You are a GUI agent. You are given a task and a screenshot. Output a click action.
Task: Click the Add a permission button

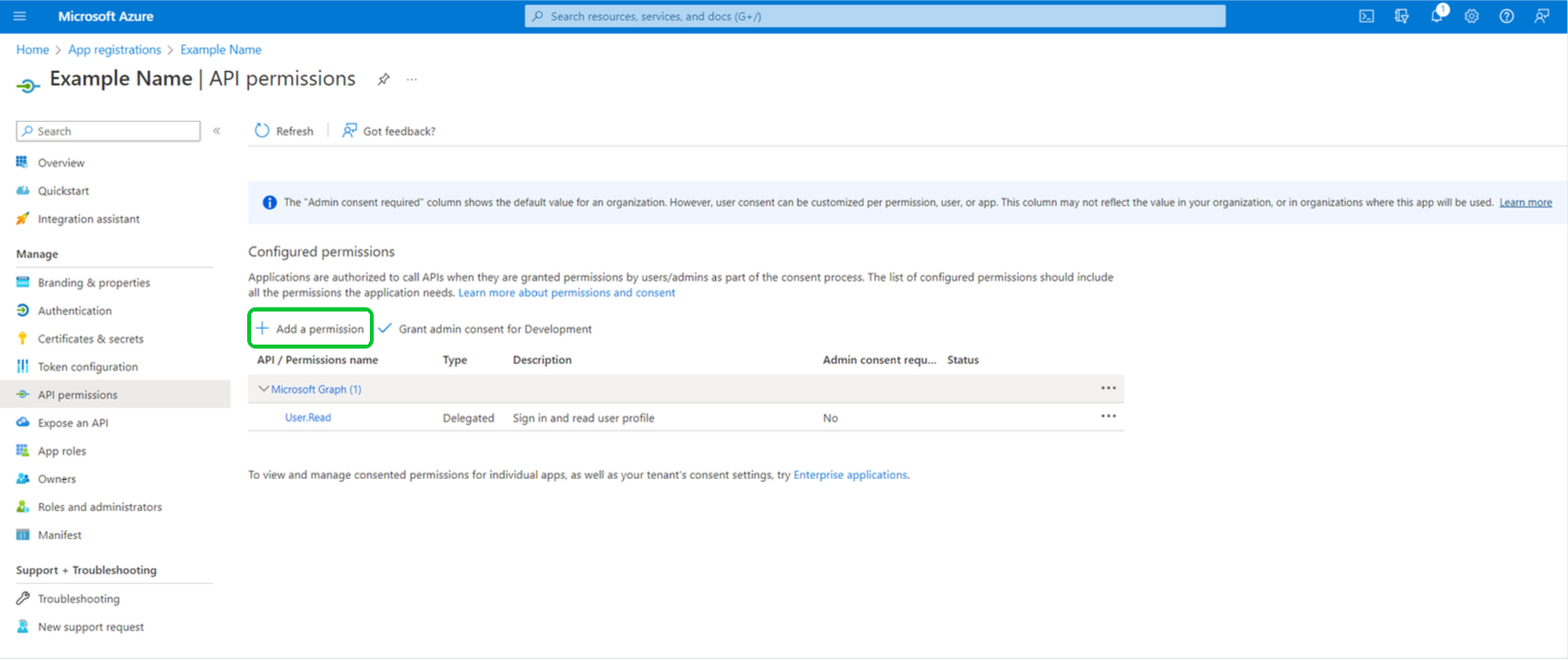[x=310, y=329]
